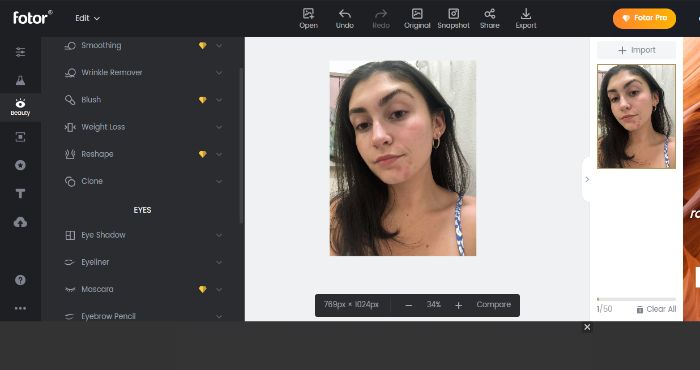The image size is (700, 370).
Task: Expand the Clone chevron
Action: coord(219,181)
